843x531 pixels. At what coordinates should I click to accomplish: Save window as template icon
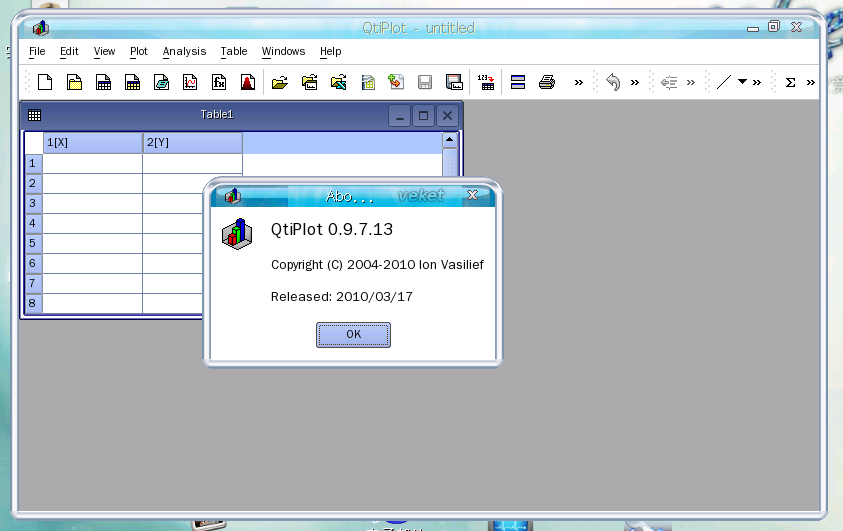454,82
